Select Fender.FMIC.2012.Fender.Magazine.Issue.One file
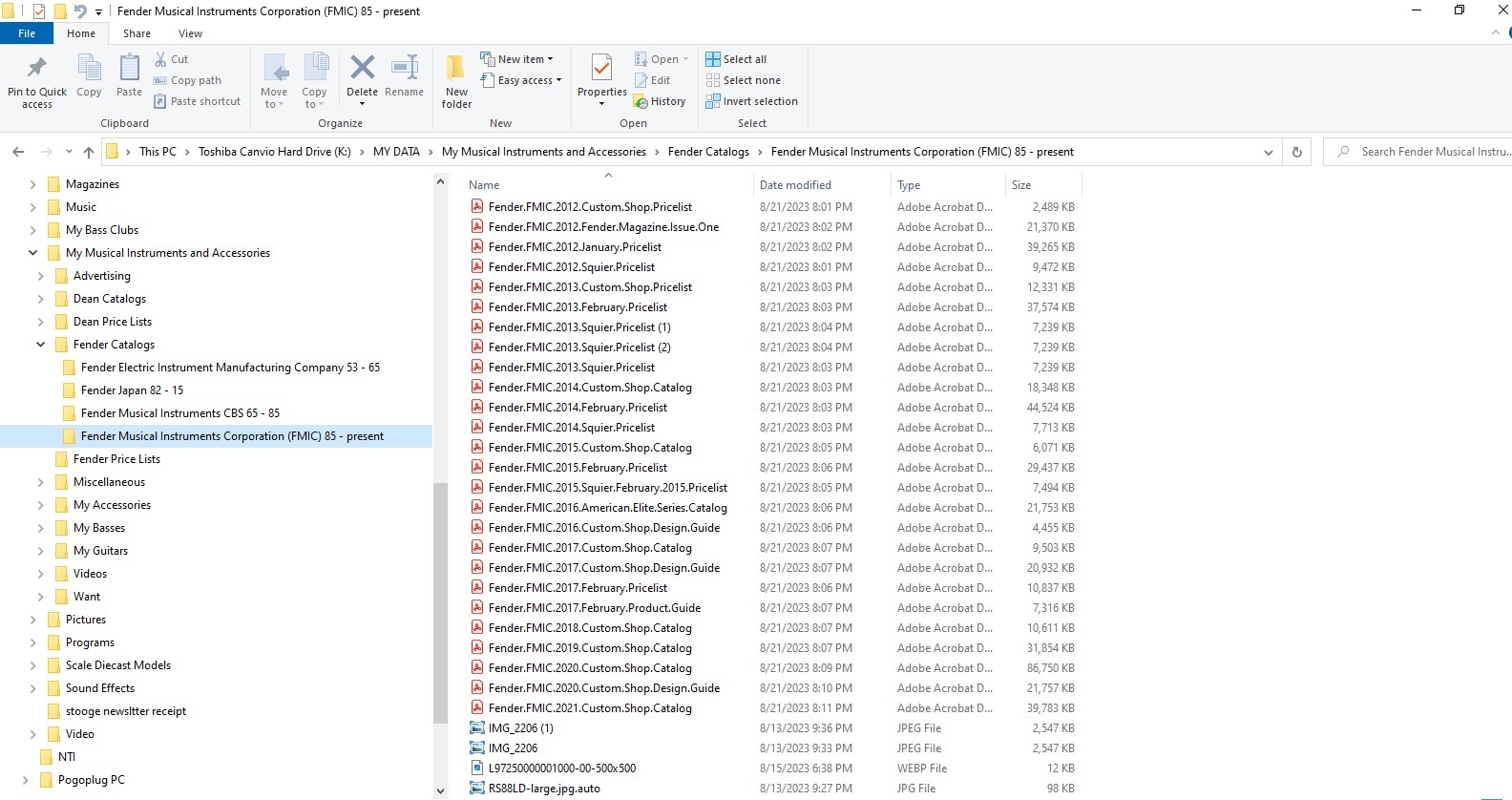Image resolution: width=1512 pixels, height=800 pixels. (603, 227)
